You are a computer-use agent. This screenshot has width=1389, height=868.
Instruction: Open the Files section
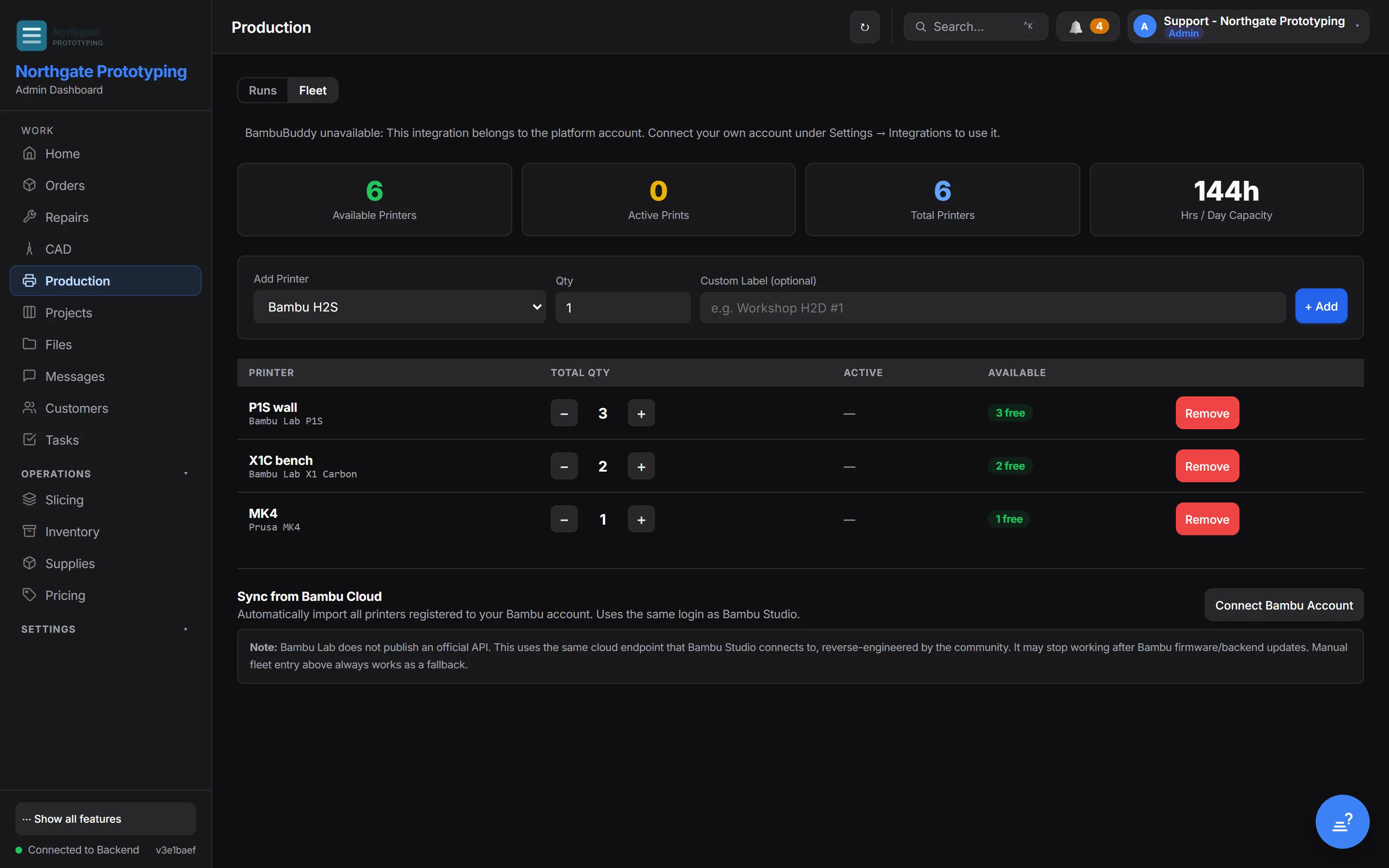click(x=106, y=344)
